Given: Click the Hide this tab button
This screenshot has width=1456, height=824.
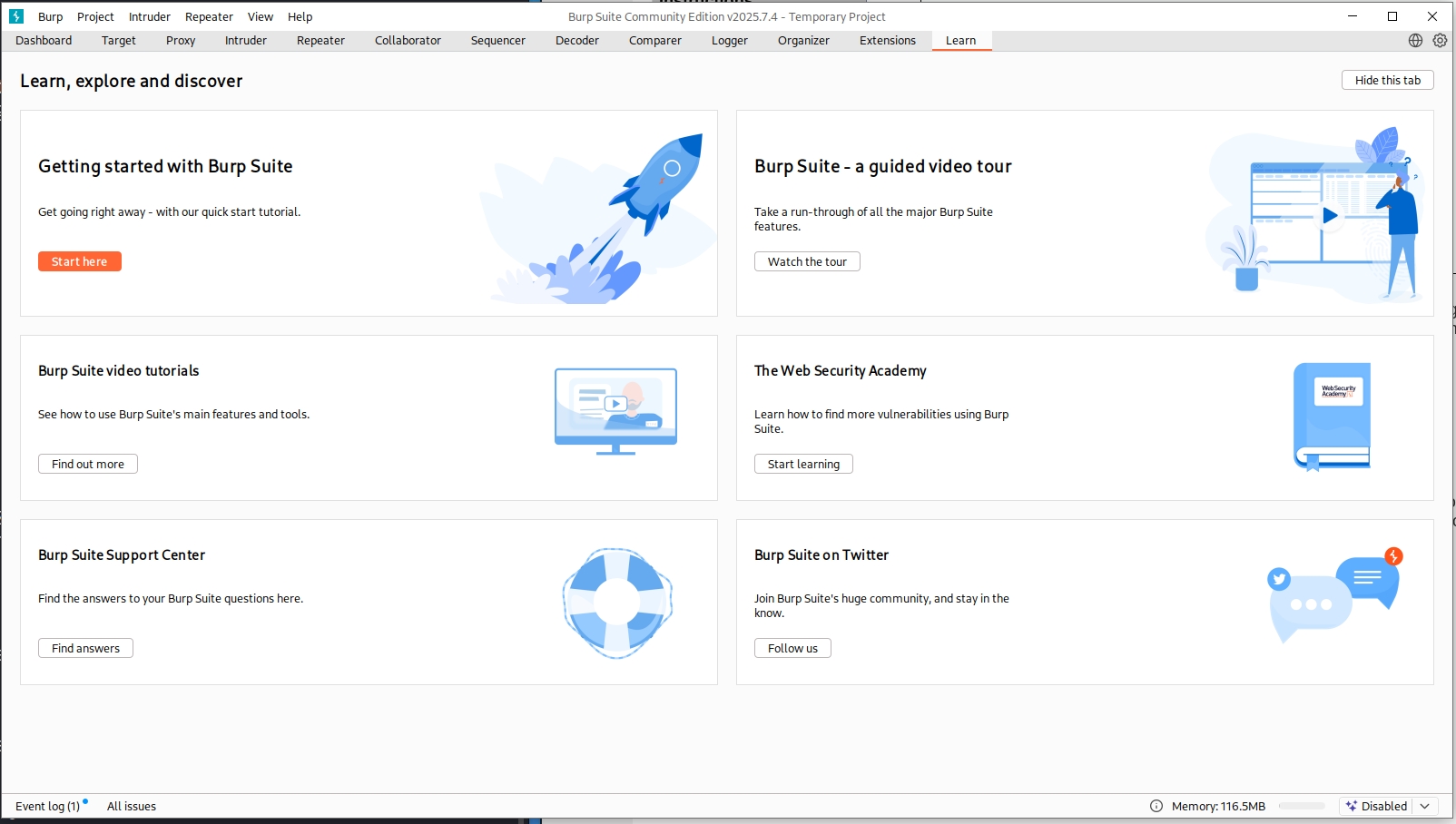Looking at the screenshot, I should (1388, 80).
